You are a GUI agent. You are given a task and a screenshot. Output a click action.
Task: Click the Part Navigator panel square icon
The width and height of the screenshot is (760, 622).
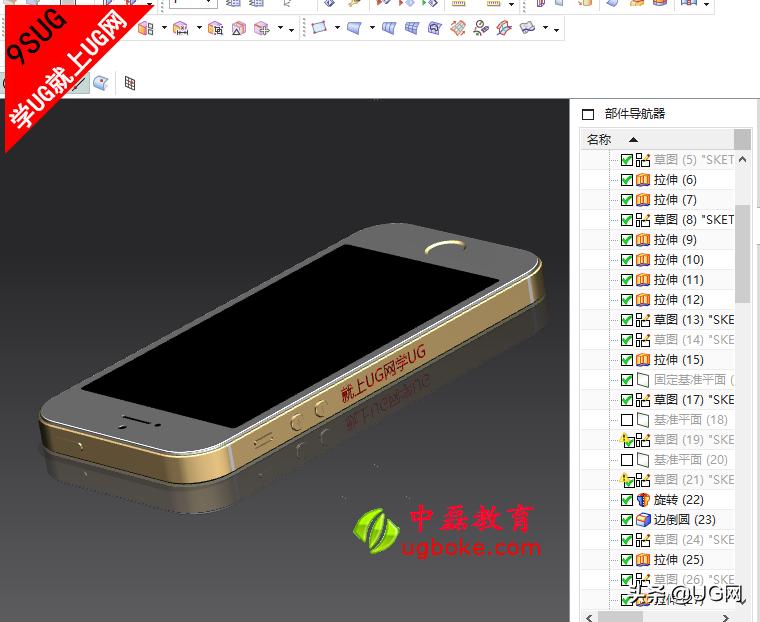(587, 114)
